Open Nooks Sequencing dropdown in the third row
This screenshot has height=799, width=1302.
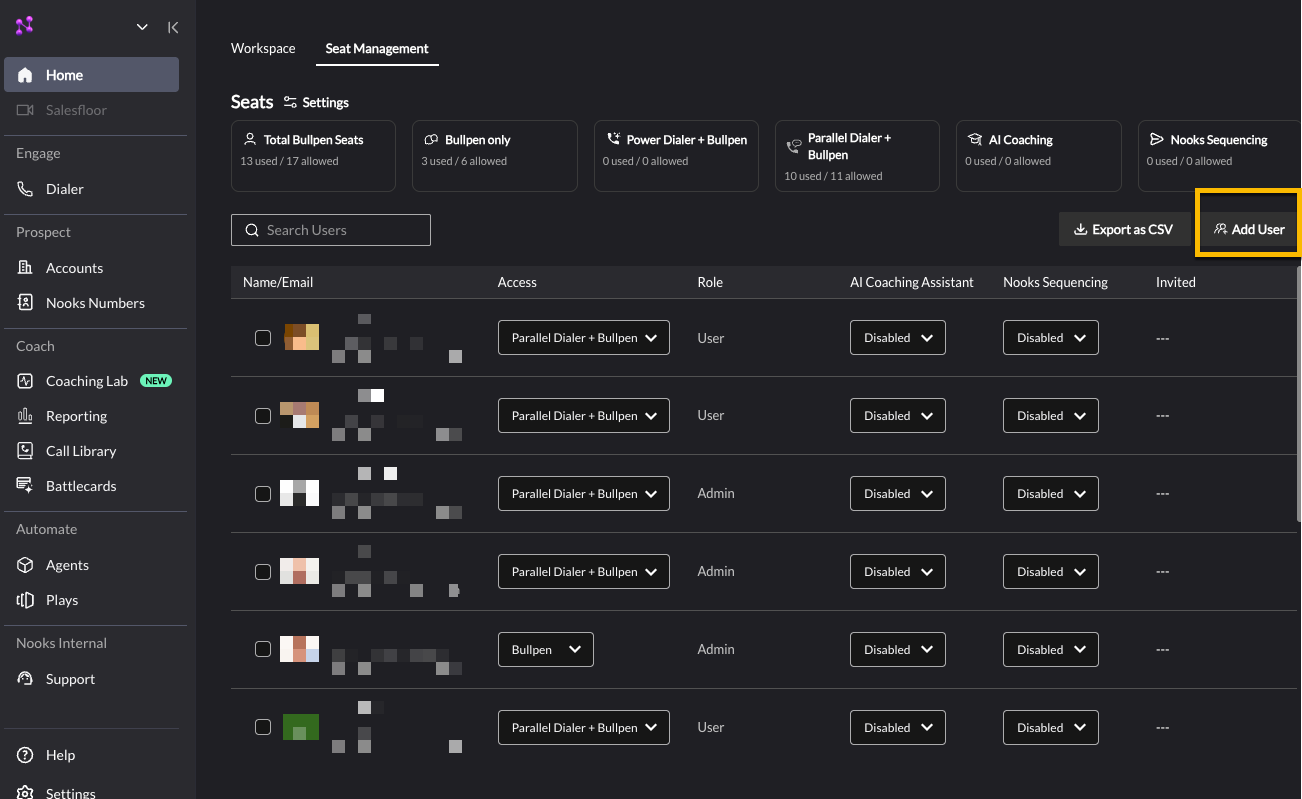coord(1051,494)
